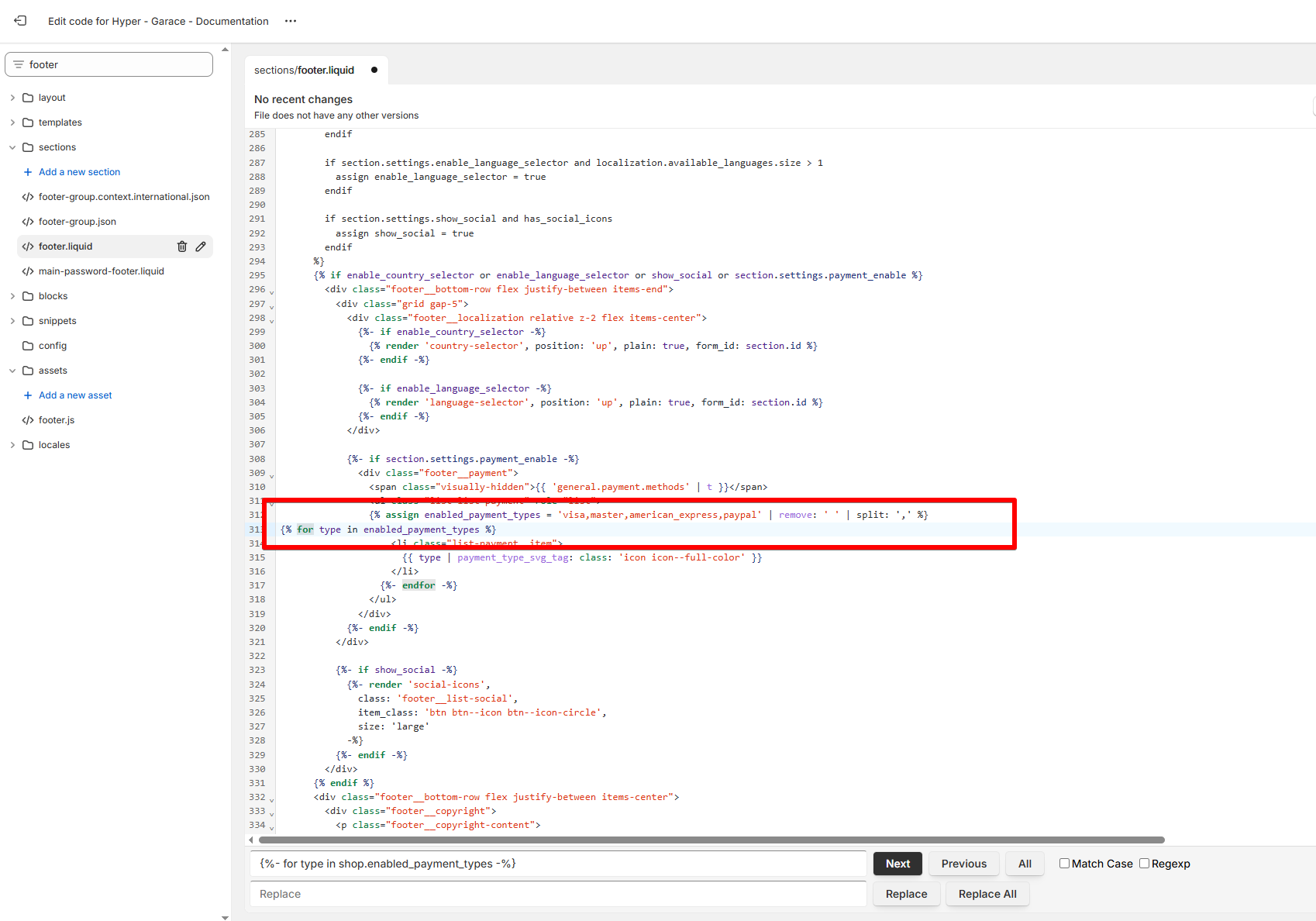This screenshot has height=921, width=1316.
Task: Rename footer.liquid using the pencil icon
Action: click(201, 247)
